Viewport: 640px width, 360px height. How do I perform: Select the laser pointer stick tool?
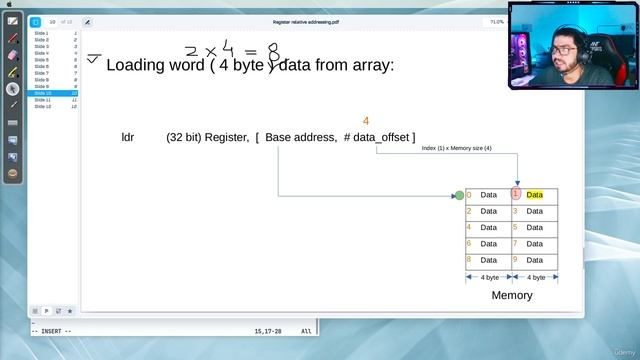[x=13, y=105]
